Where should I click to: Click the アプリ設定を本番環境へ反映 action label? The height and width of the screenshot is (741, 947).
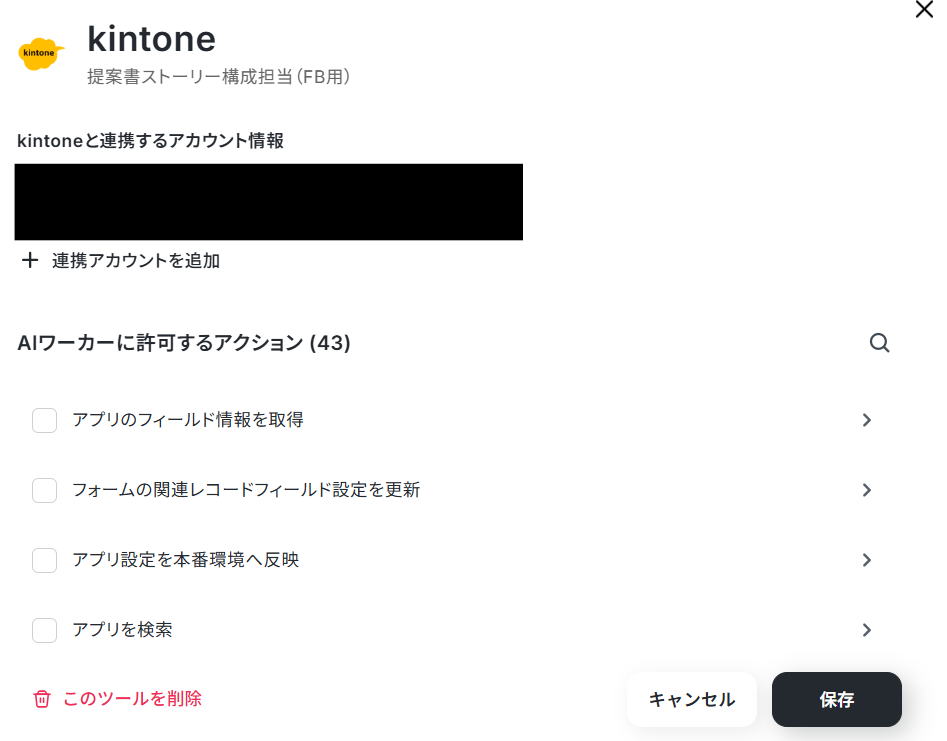185,560
